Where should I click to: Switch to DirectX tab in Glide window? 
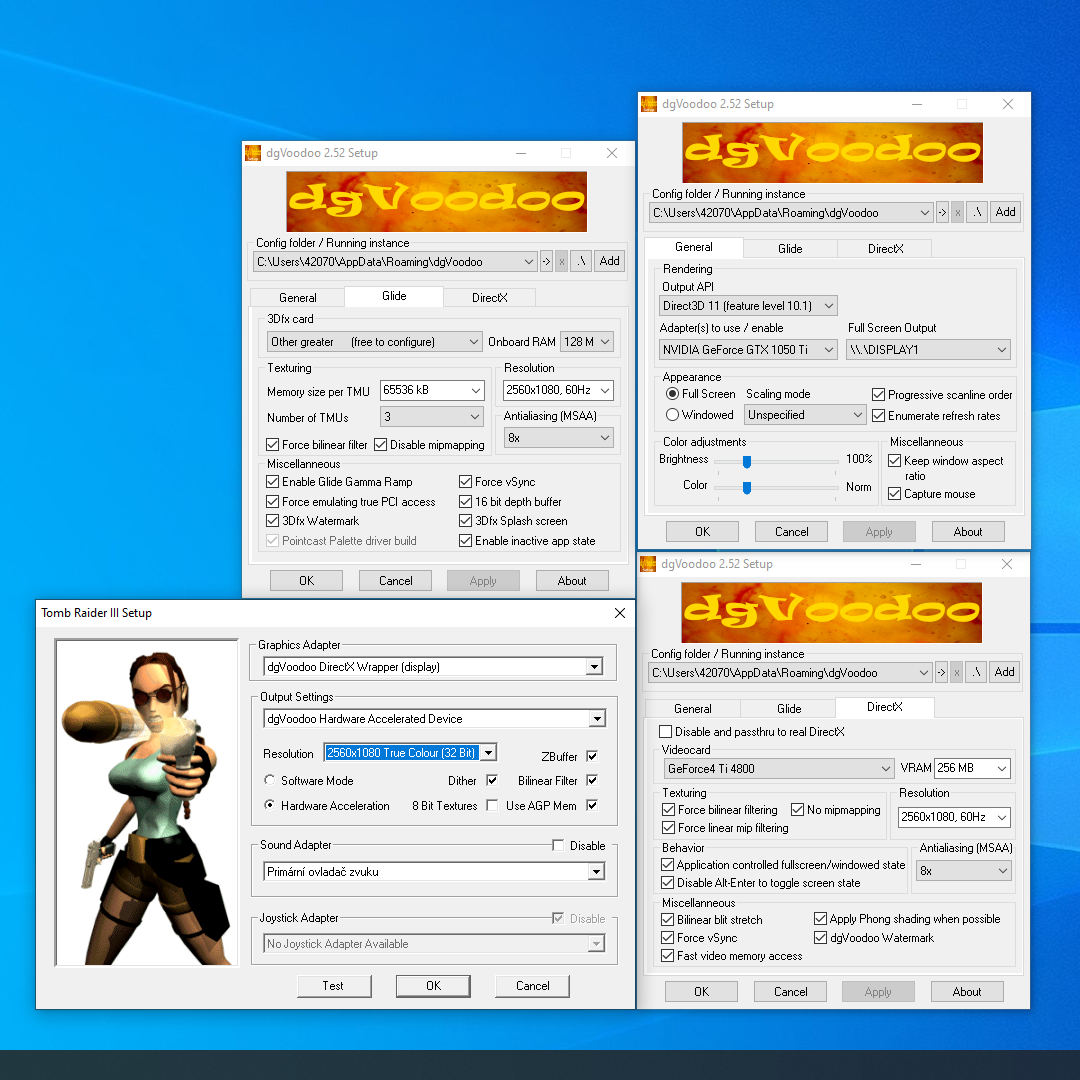[490, 298]
